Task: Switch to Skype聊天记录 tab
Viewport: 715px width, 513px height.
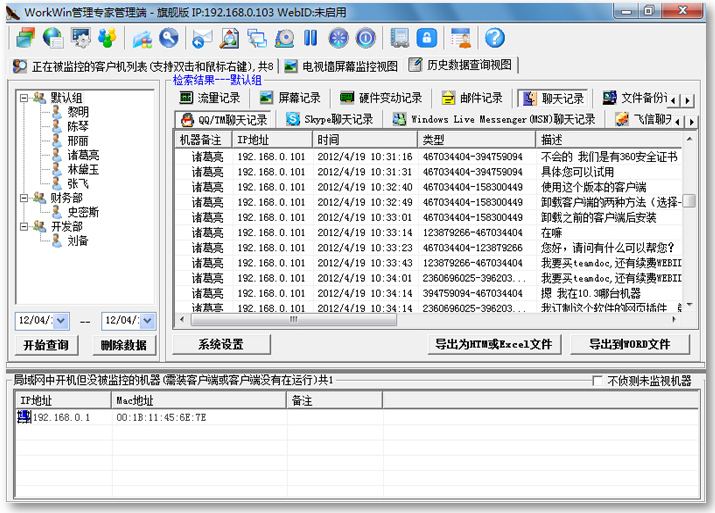Action: coord(330,119)
